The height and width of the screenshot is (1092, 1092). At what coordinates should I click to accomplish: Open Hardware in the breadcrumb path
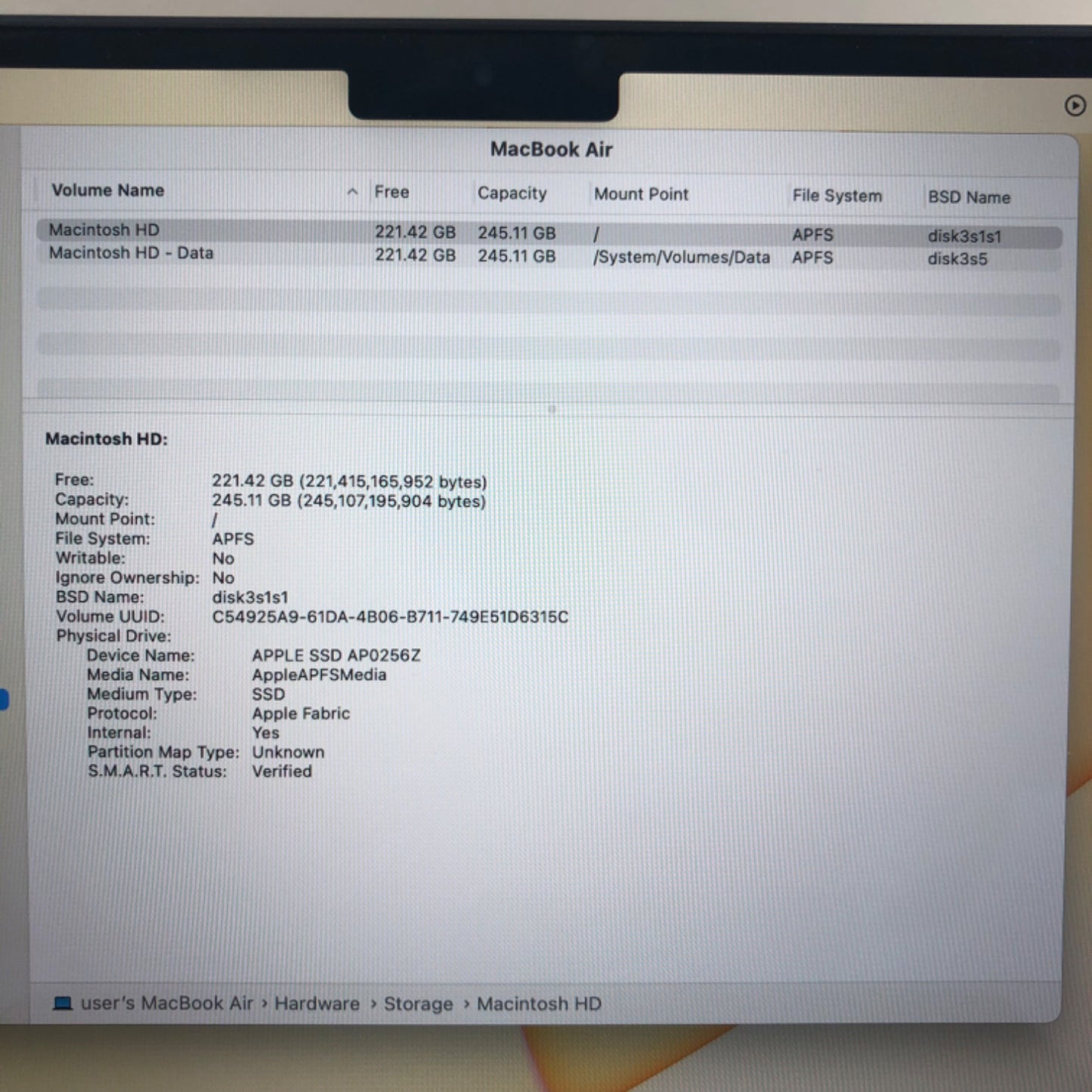(317, 1004)
